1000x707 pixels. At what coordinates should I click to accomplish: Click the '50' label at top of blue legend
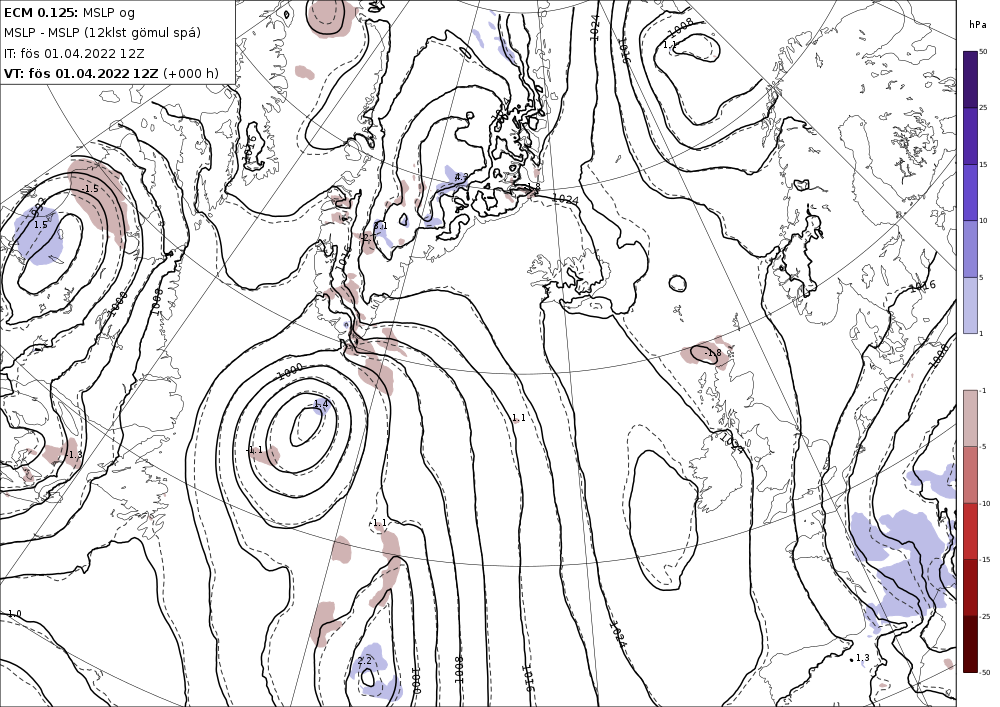[983, 52]
